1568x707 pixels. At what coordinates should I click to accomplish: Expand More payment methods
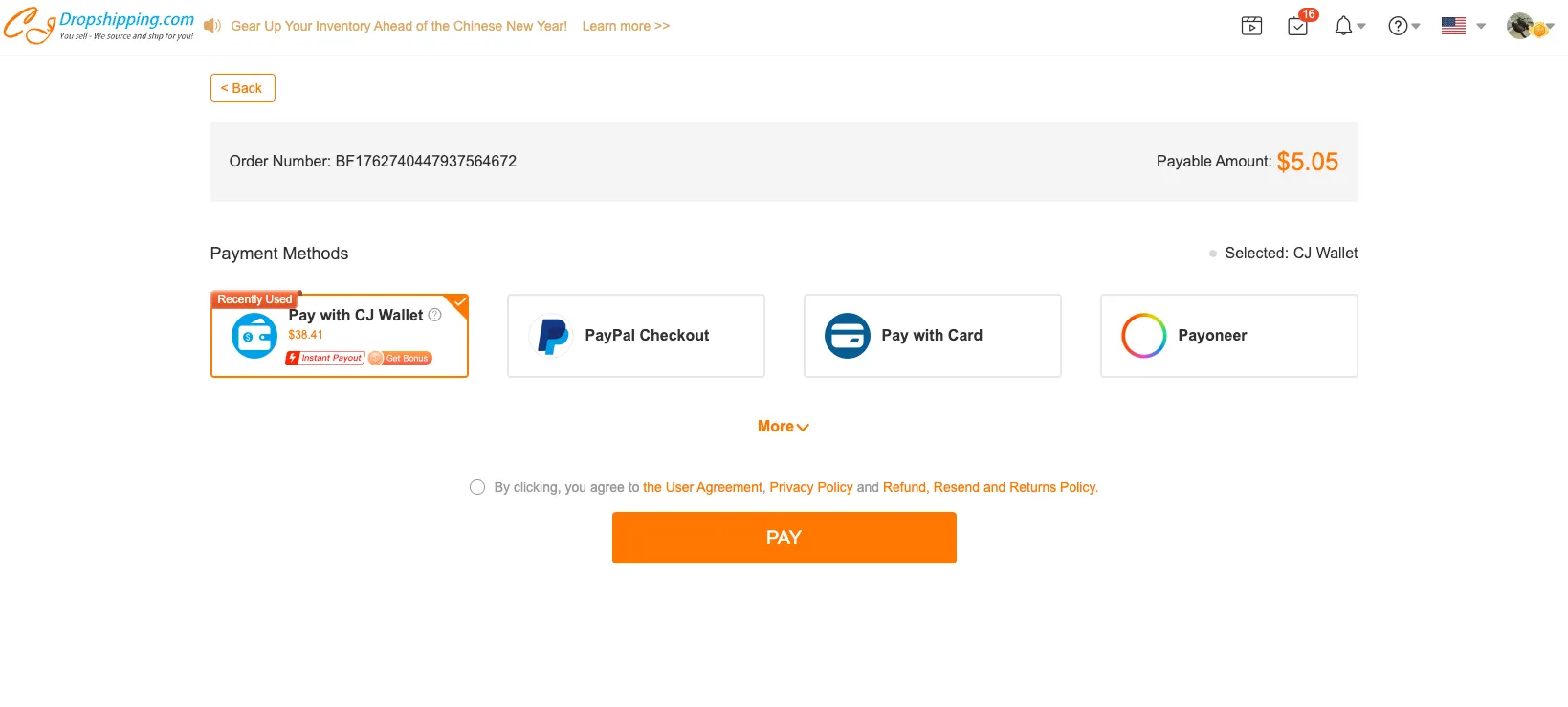(x=783, y=427)
